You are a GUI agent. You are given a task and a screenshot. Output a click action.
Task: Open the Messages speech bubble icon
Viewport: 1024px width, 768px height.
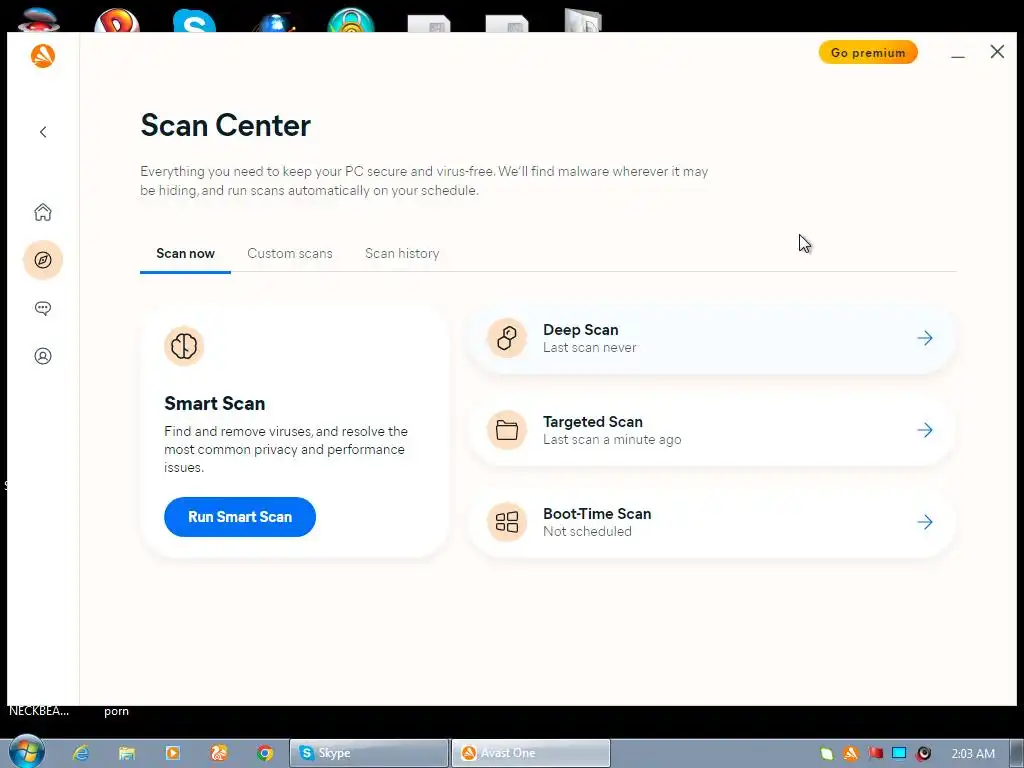(x=43, y=308)
